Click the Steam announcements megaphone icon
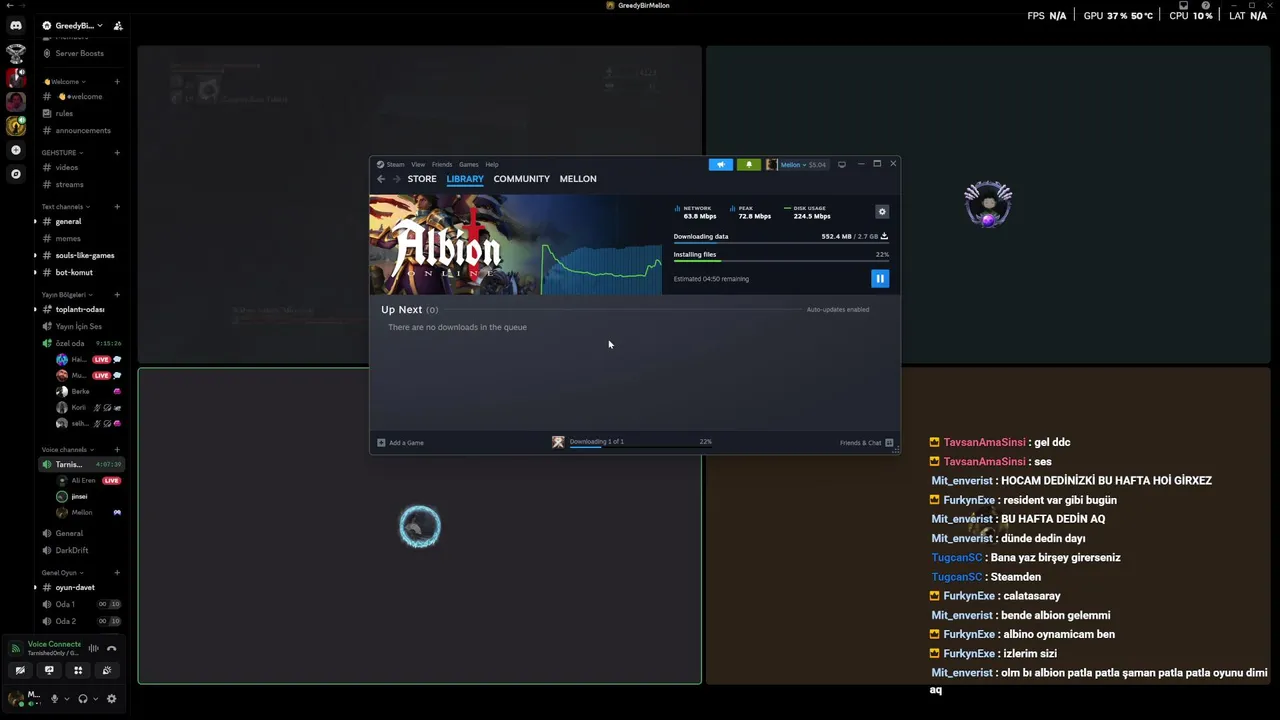The height and width of the screenshot is (720, 1280). pos(721,164)
